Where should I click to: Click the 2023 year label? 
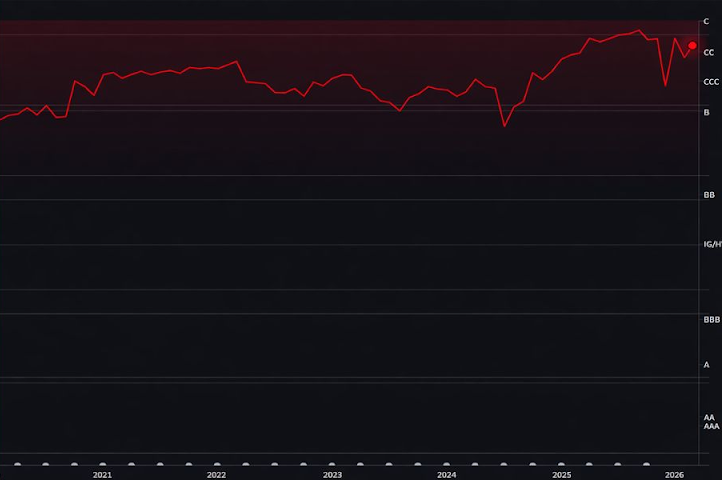[332, 474]
